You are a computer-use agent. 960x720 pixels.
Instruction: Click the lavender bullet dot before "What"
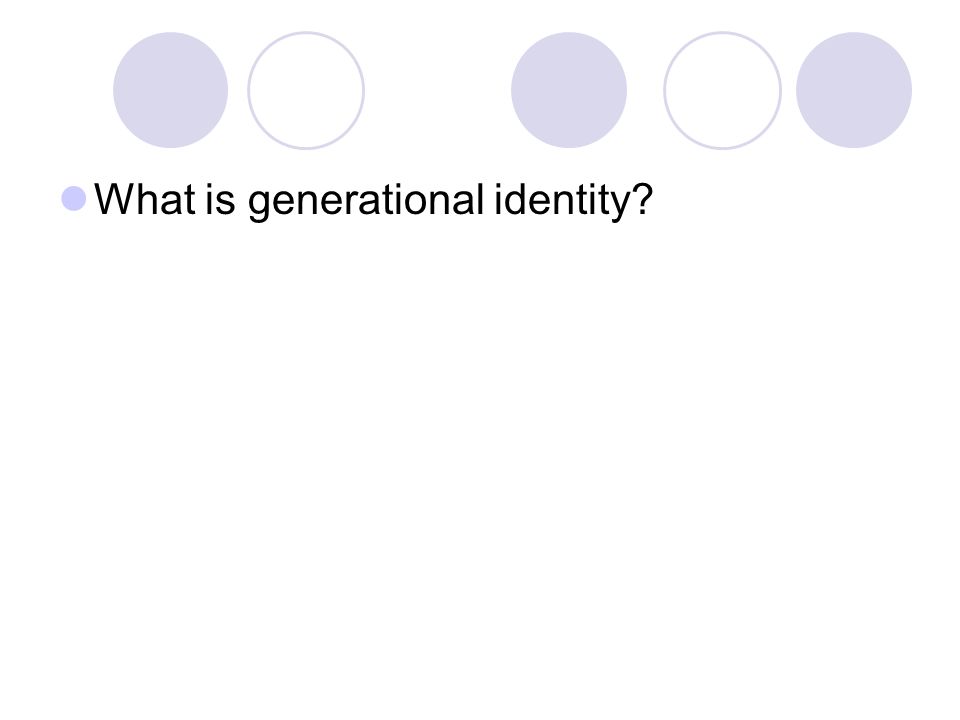coord(74,198)
